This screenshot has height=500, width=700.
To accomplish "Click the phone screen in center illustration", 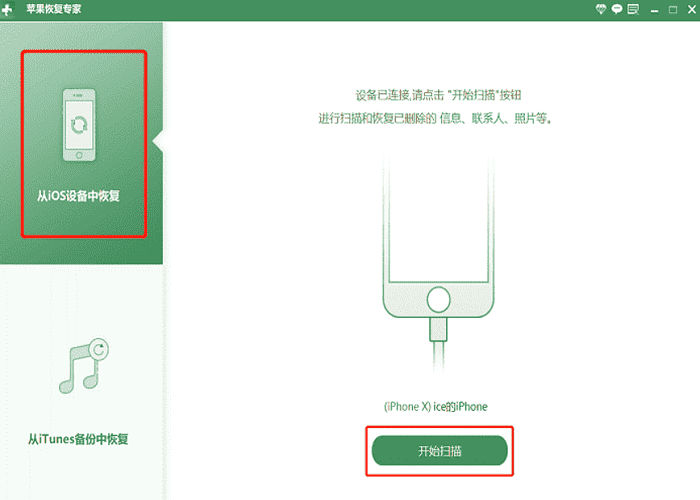I will [x=438, y=221].
